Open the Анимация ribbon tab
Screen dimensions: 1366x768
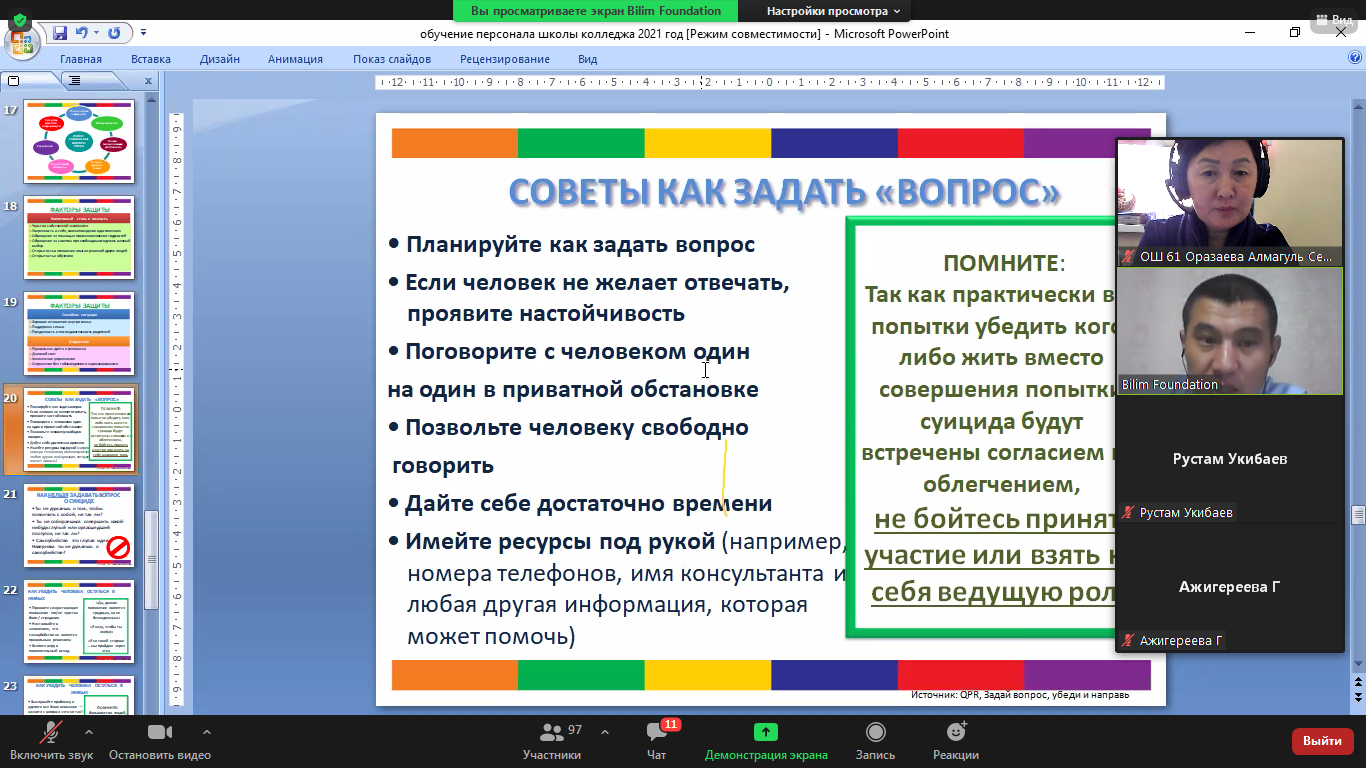coord(295,59)
